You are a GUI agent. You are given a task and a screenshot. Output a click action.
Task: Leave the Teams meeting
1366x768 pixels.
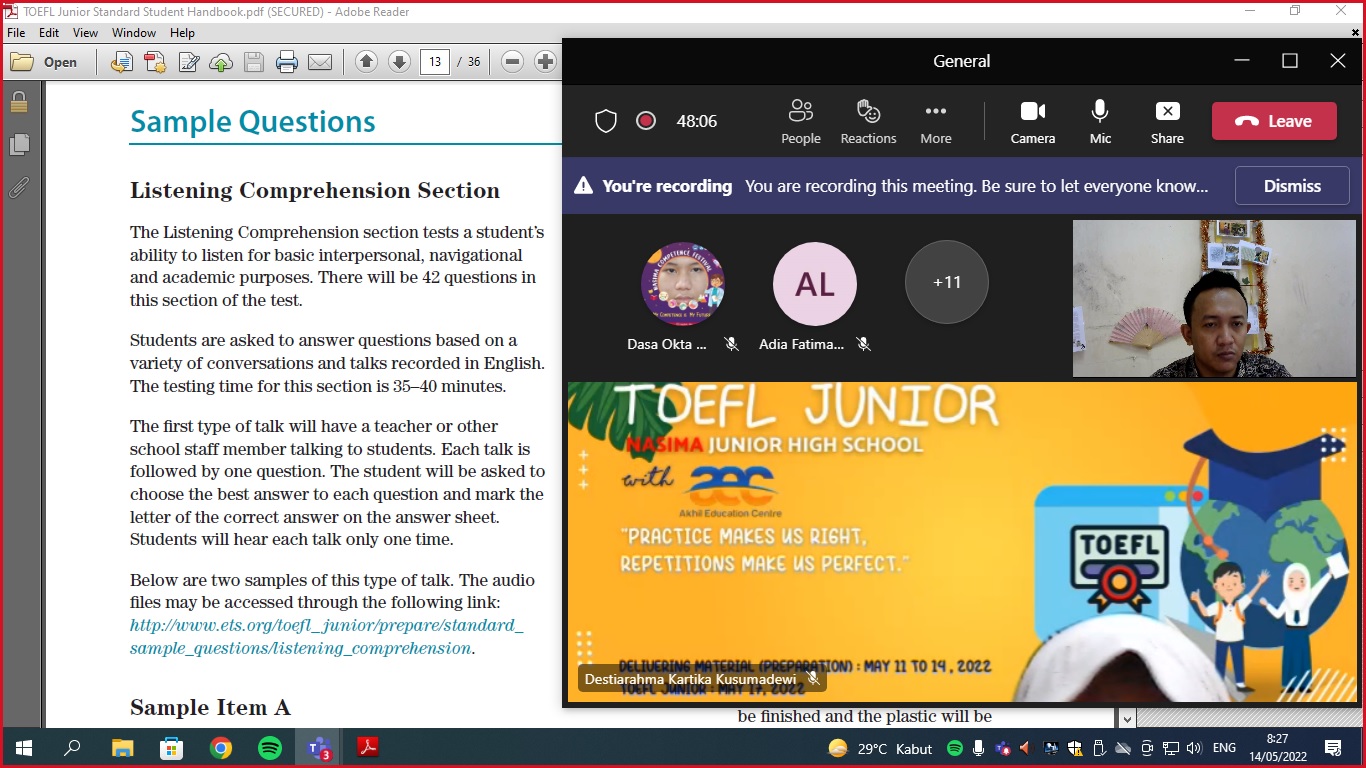pos(1274,121)
